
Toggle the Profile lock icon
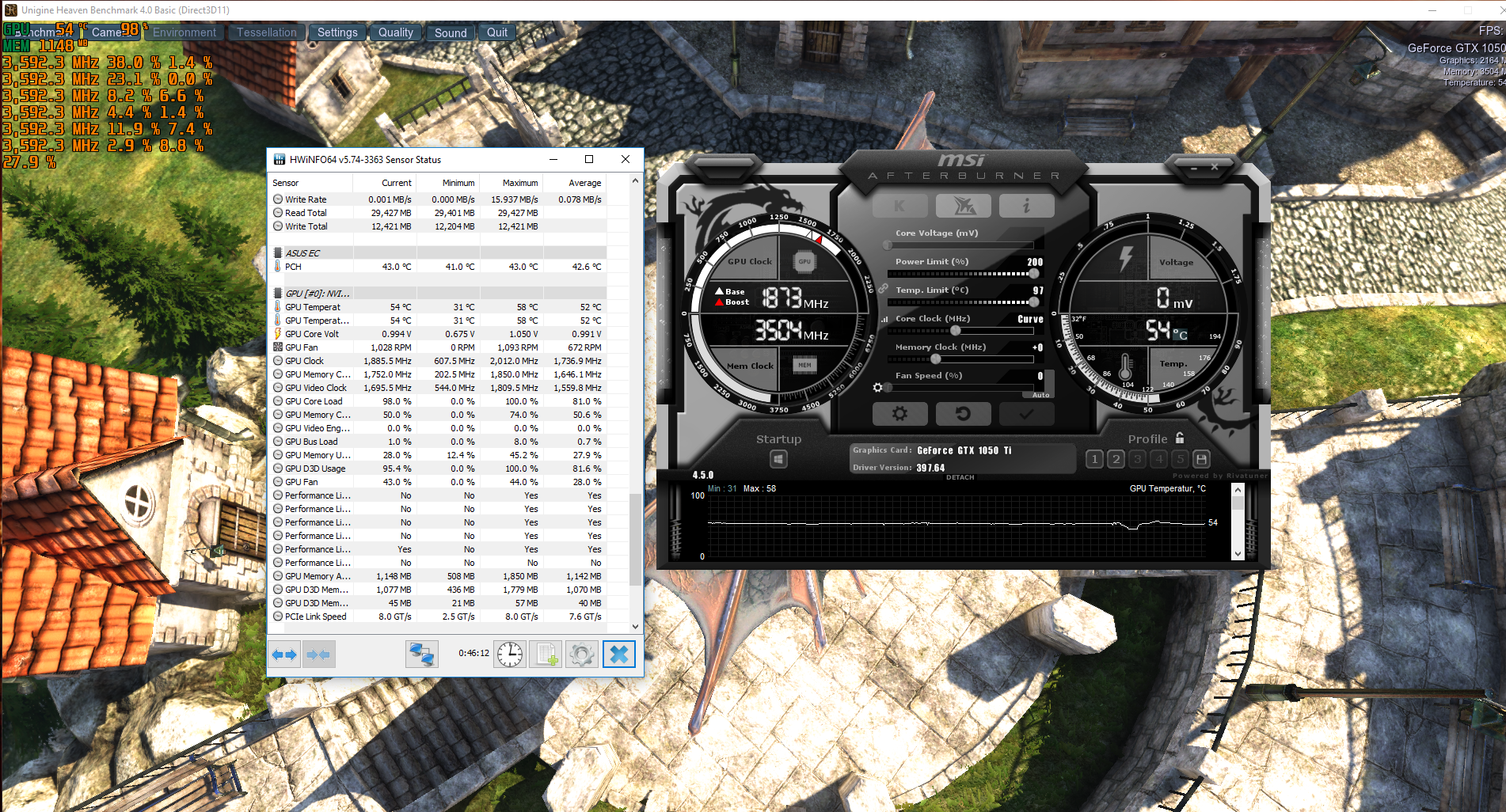[x=1180, y=438]
